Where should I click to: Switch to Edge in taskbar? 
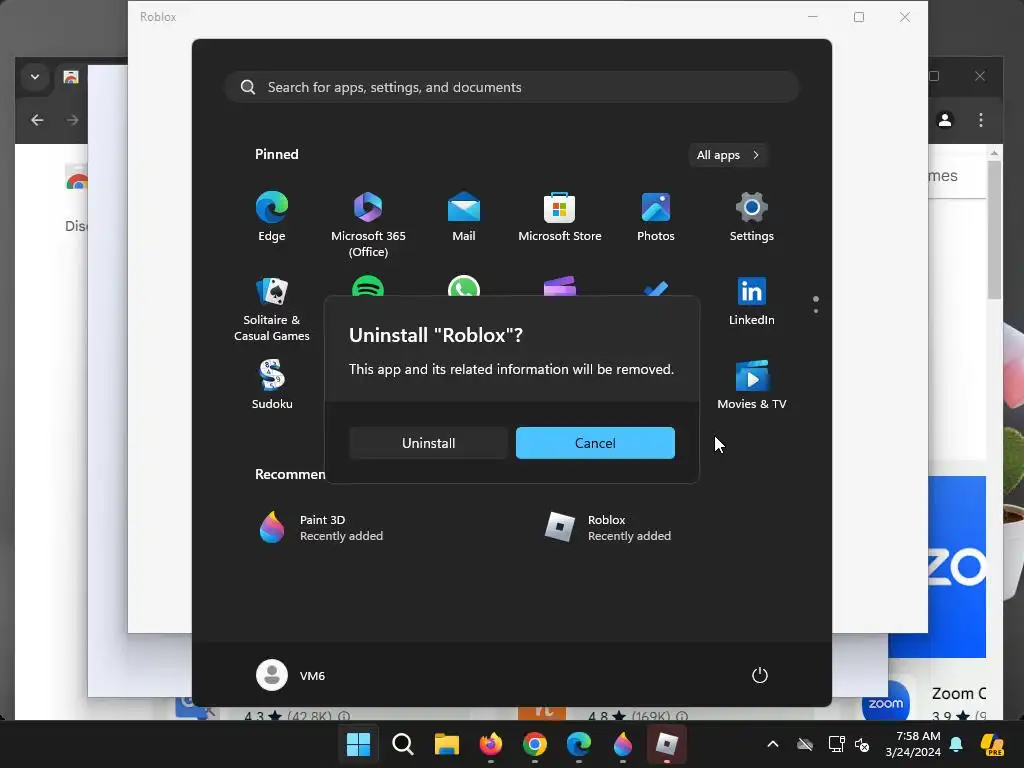(579, 744)
